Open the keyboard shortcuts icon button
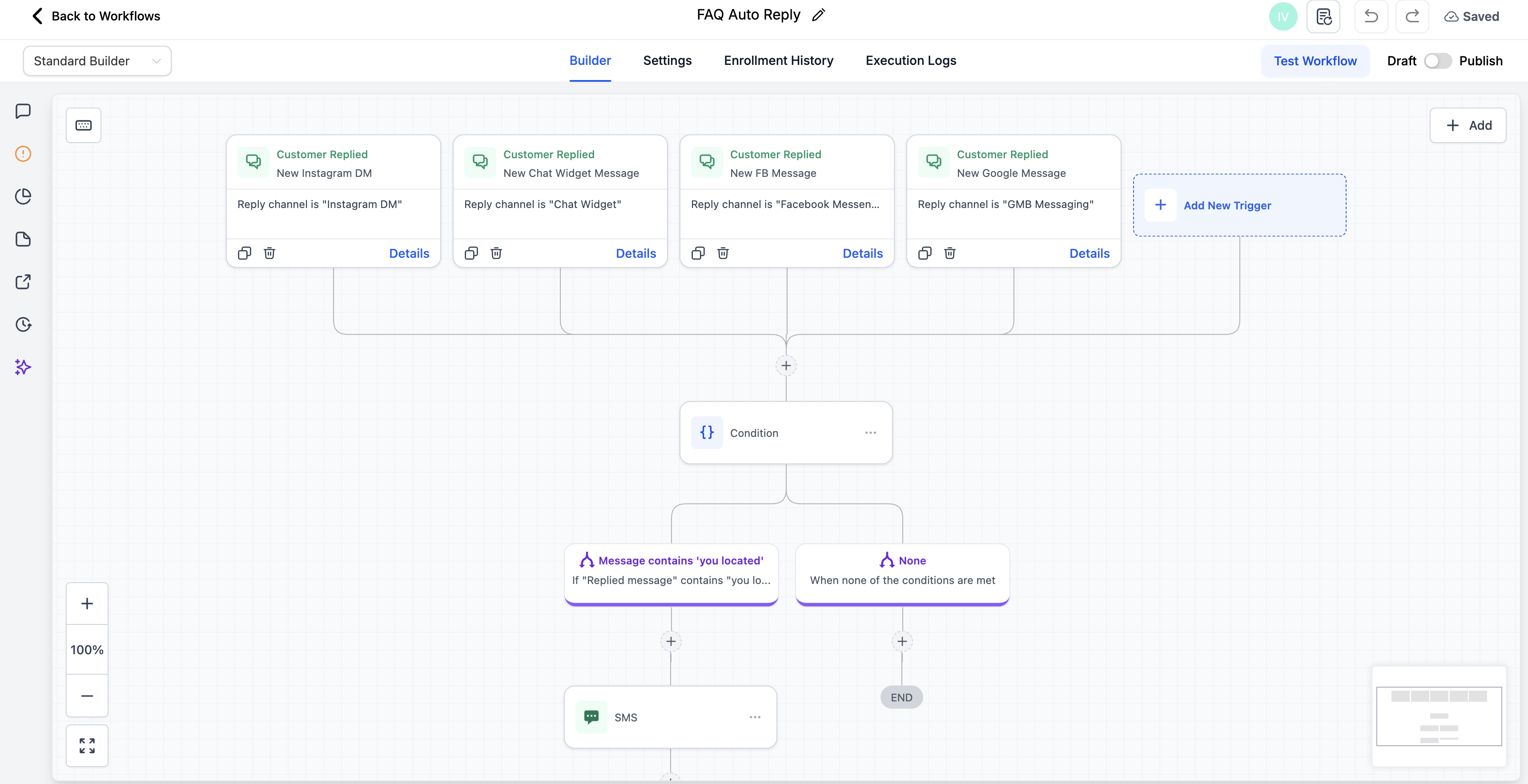This screenshot has height=784, width=1528. click(84, 125)
